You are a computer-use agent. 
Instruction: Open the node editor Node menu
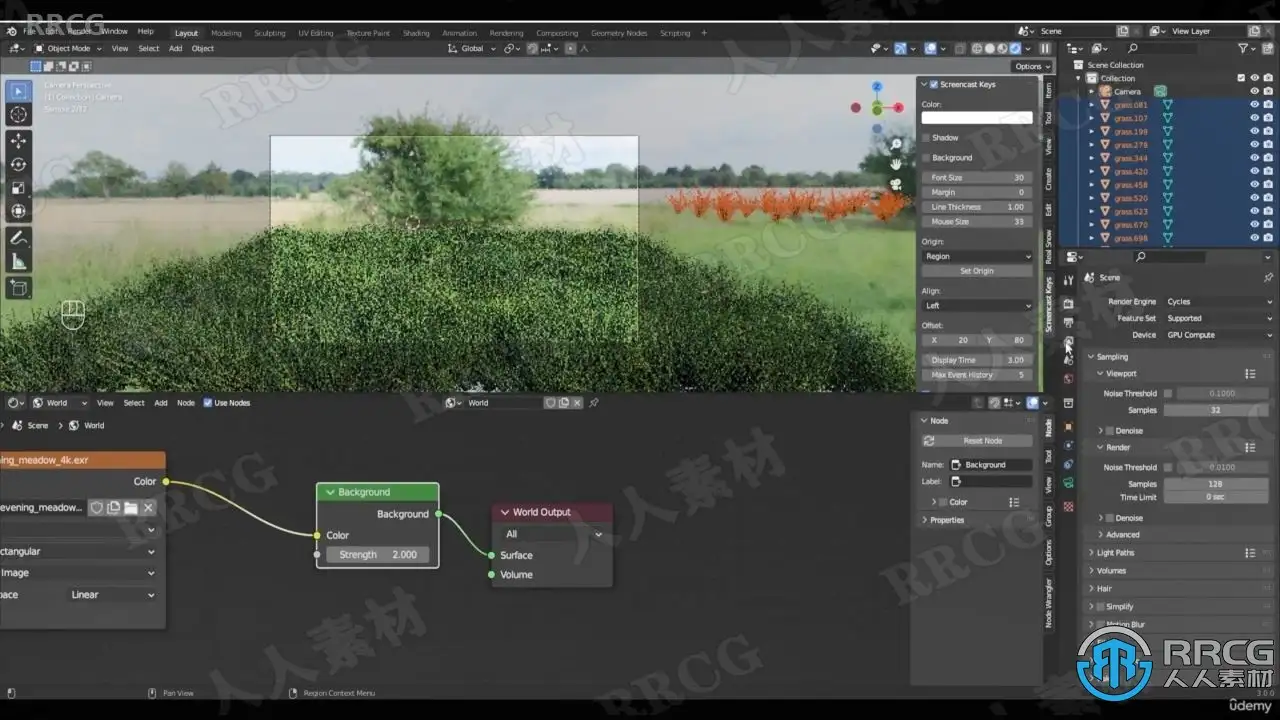click(x=186, y=403)
